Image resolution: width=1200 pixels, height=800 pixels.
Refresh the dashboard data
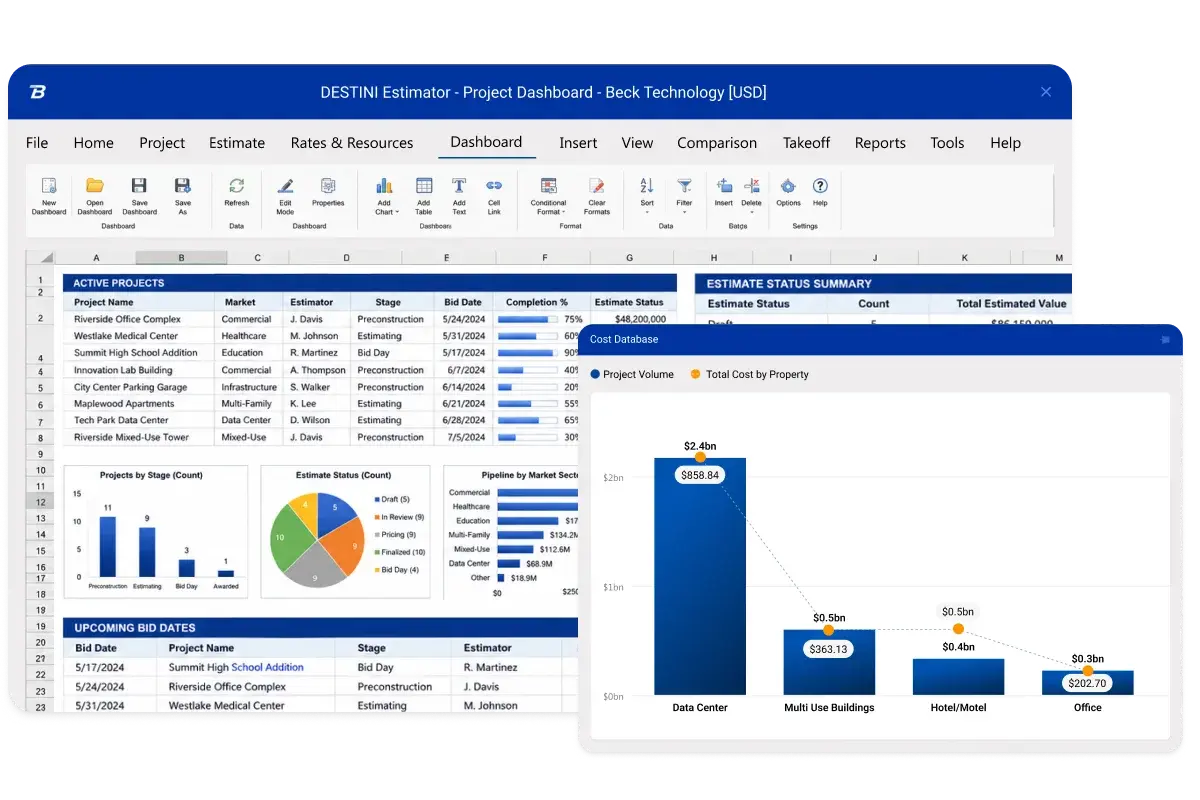point(237,185)
